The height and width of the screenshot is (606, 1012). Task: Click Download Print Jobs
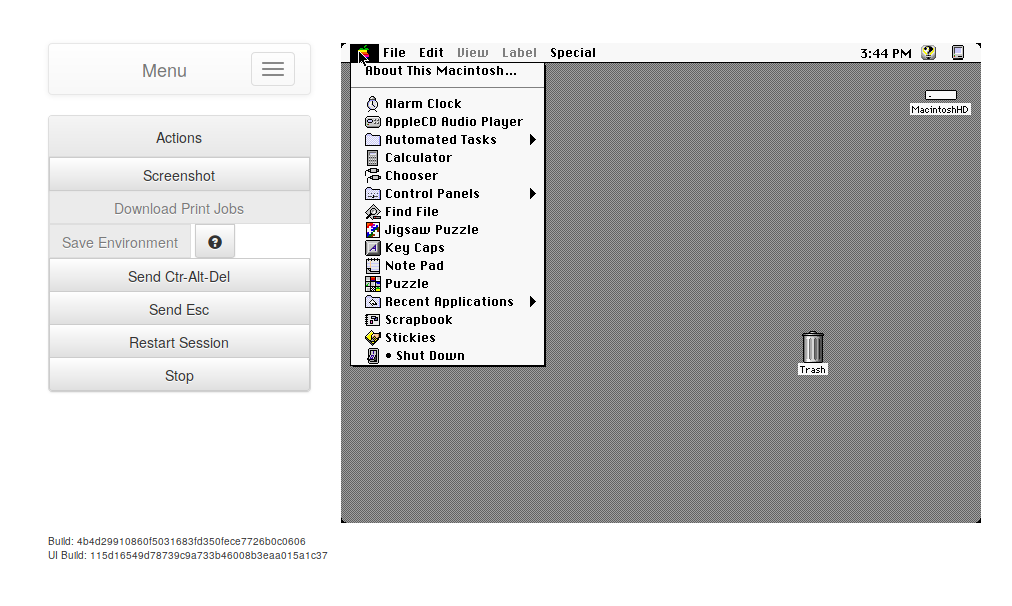(x=179, y=209)
